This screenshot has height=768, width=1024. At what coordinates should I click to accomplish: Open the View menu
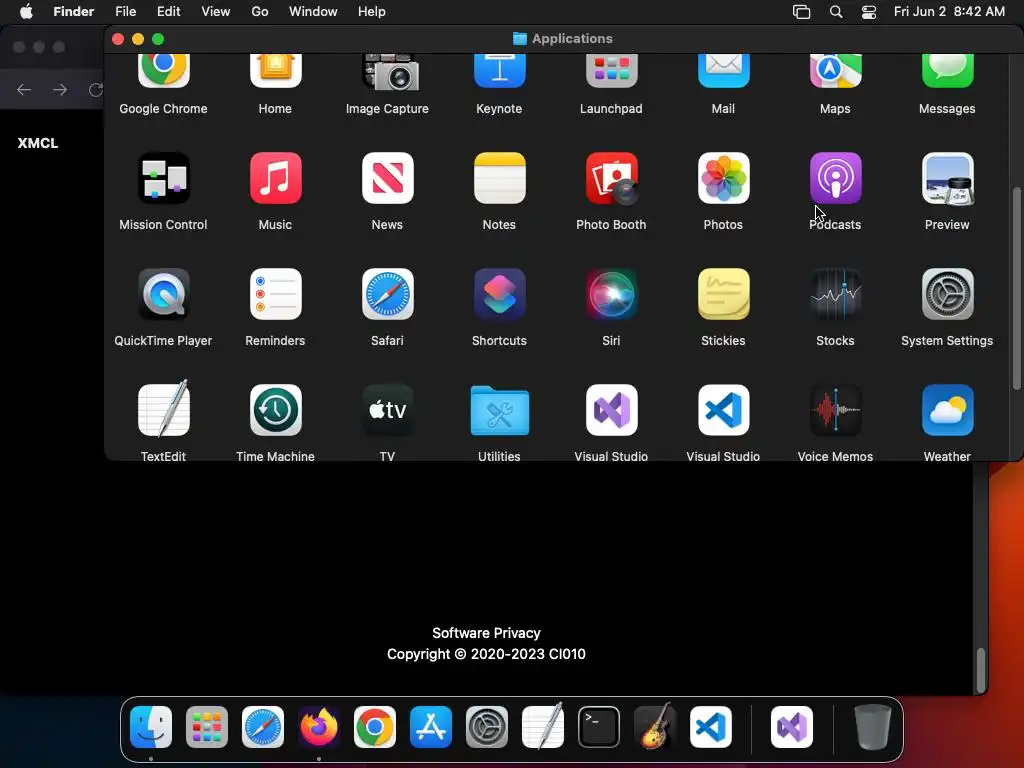pos(216,12)
